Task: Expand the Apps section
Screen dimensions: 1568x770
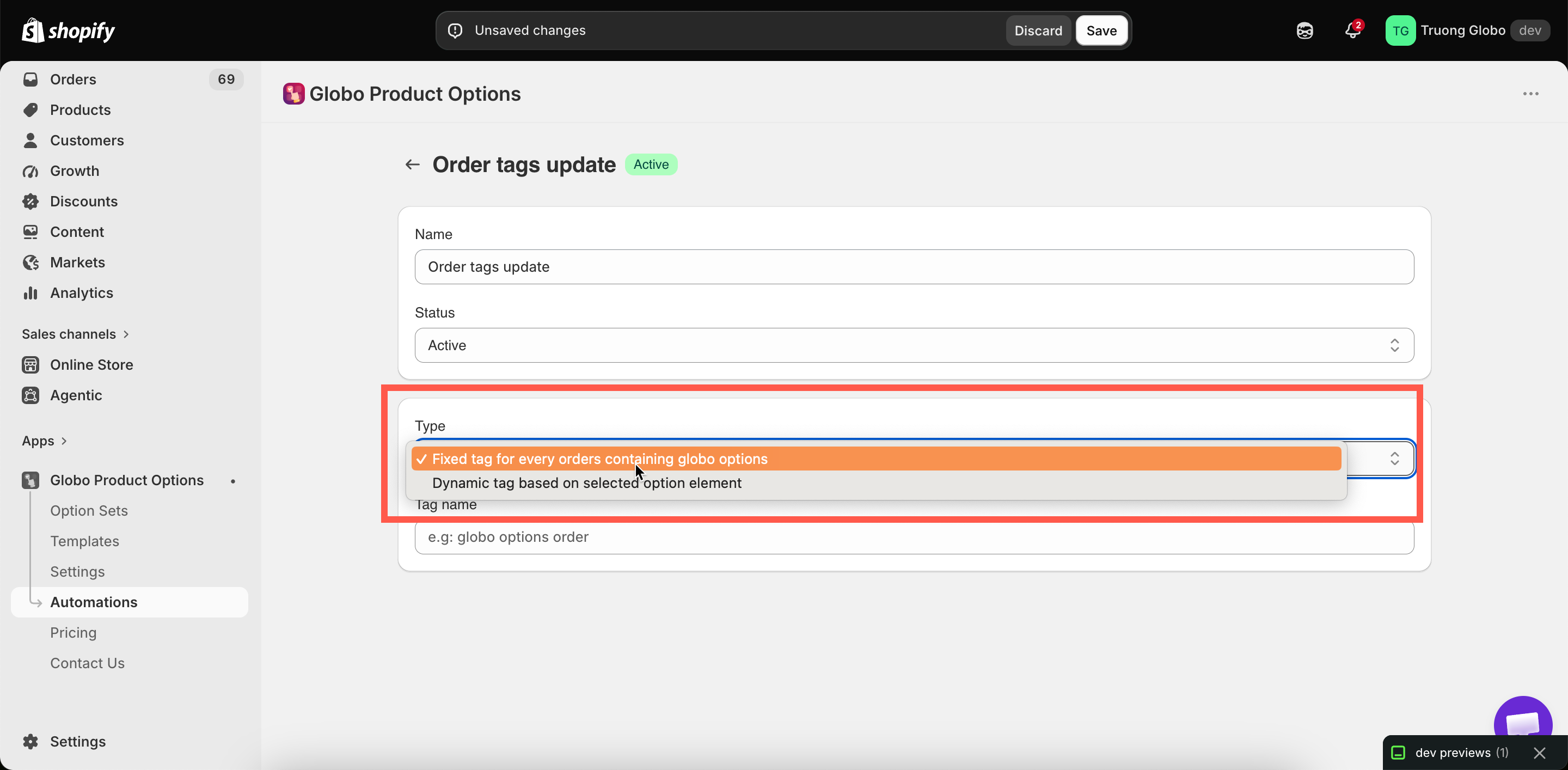Action: point(45,441)
